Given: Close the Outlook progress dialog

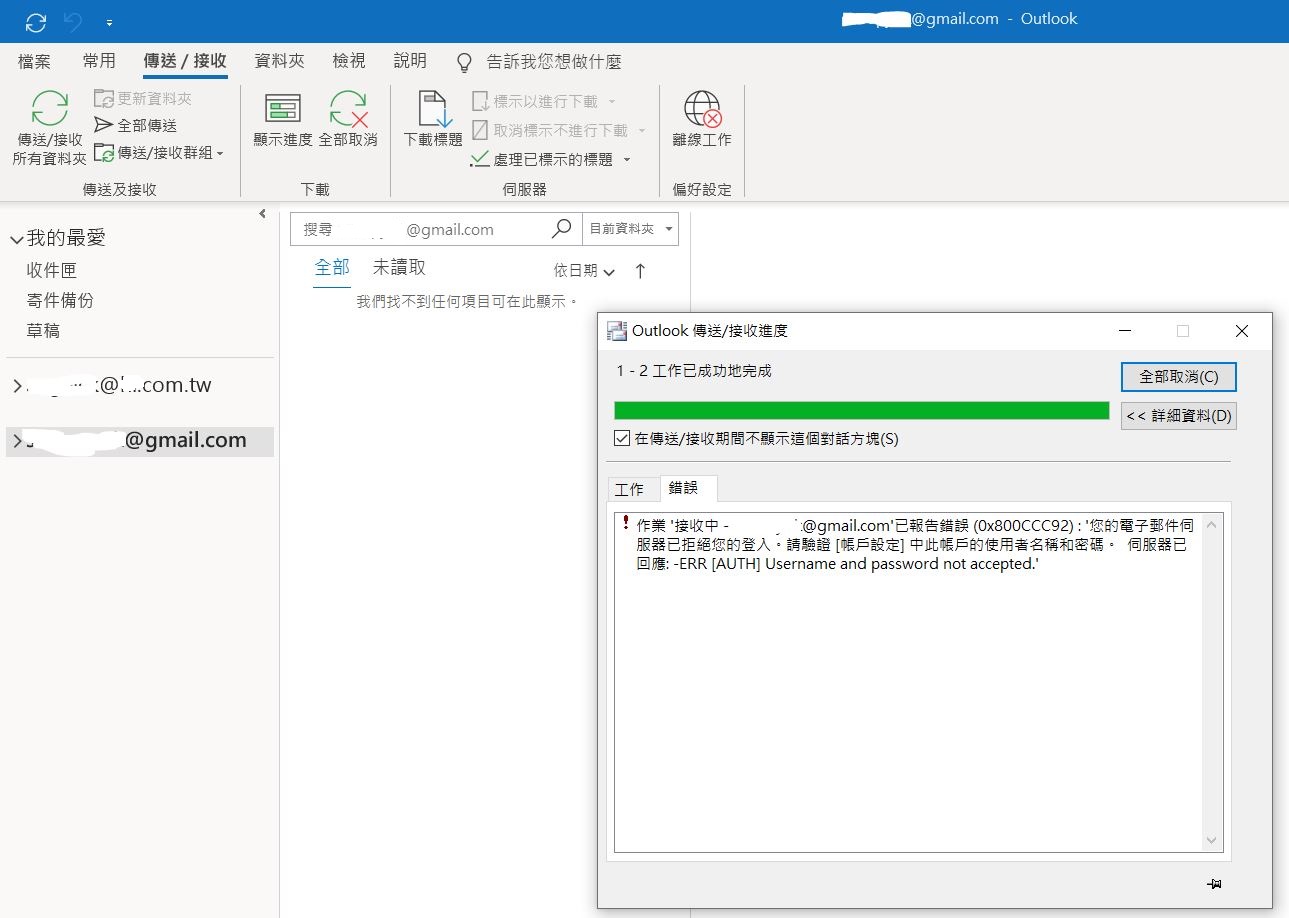Looking at the screenshot, I should (1241, 331).
